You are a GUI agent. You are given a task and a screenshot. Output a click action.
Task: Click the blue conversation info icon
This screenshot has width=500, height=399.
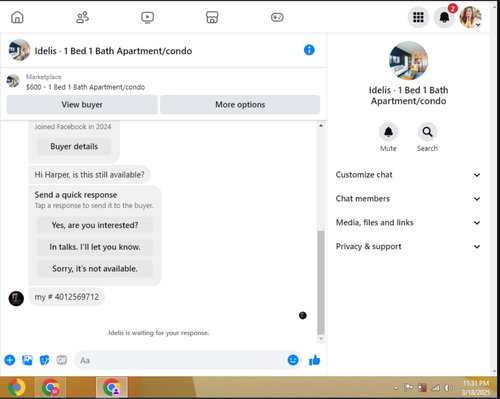click(x=309, y=50)
